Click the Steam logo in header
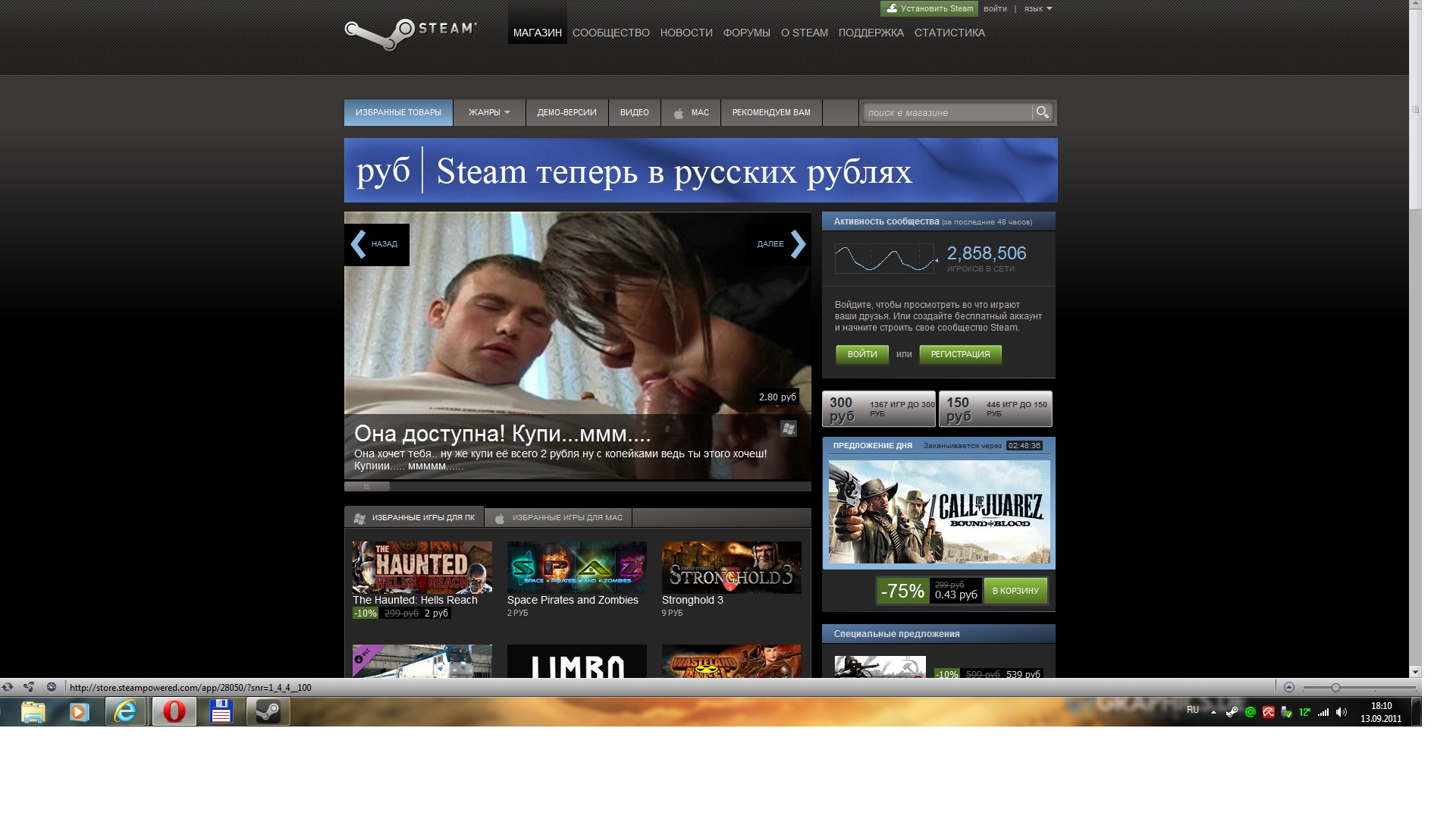 tap(410, 33)
